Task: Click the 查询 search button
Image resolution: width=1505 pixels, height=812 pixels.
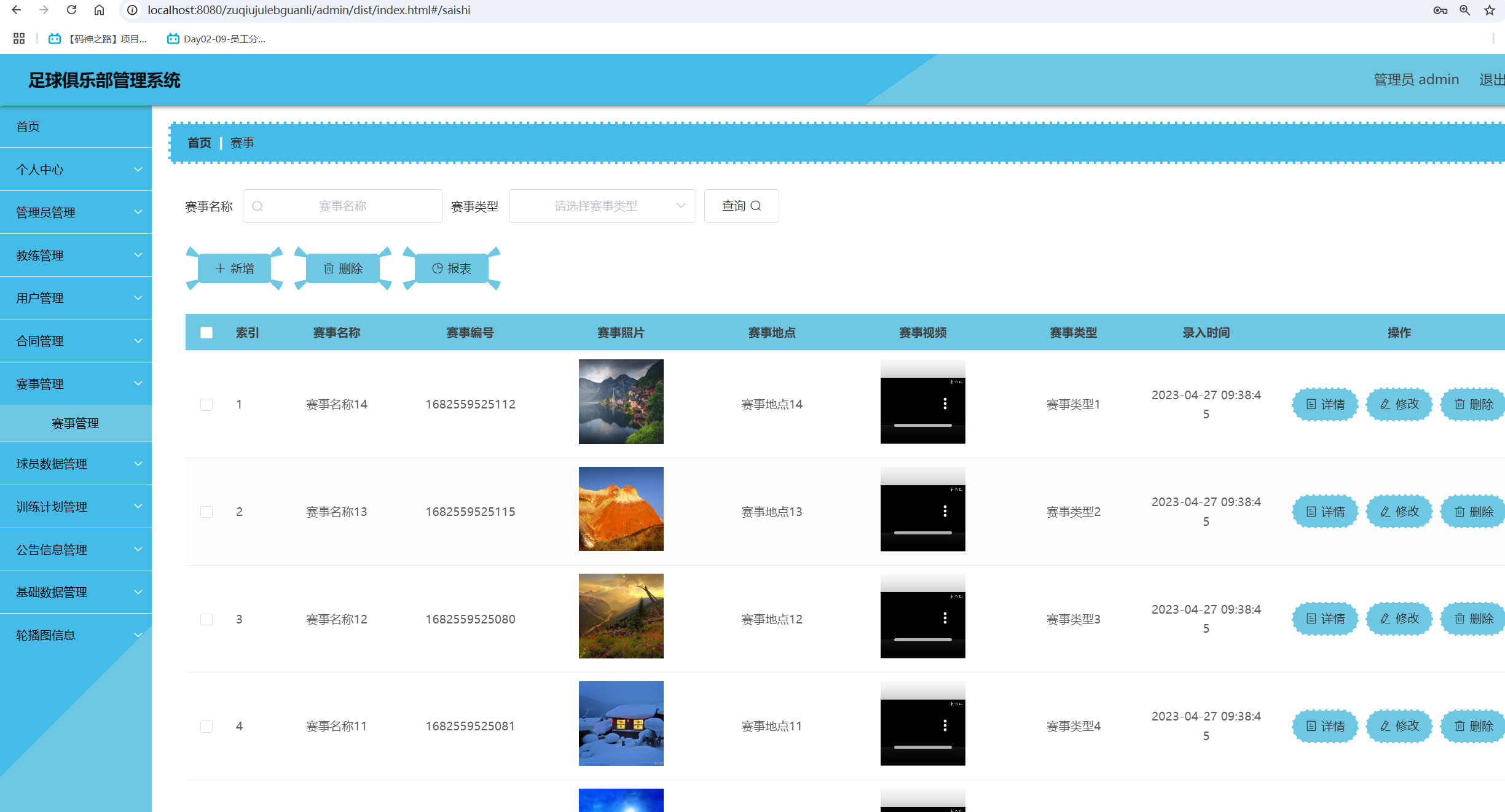Action: coord(741,206)
